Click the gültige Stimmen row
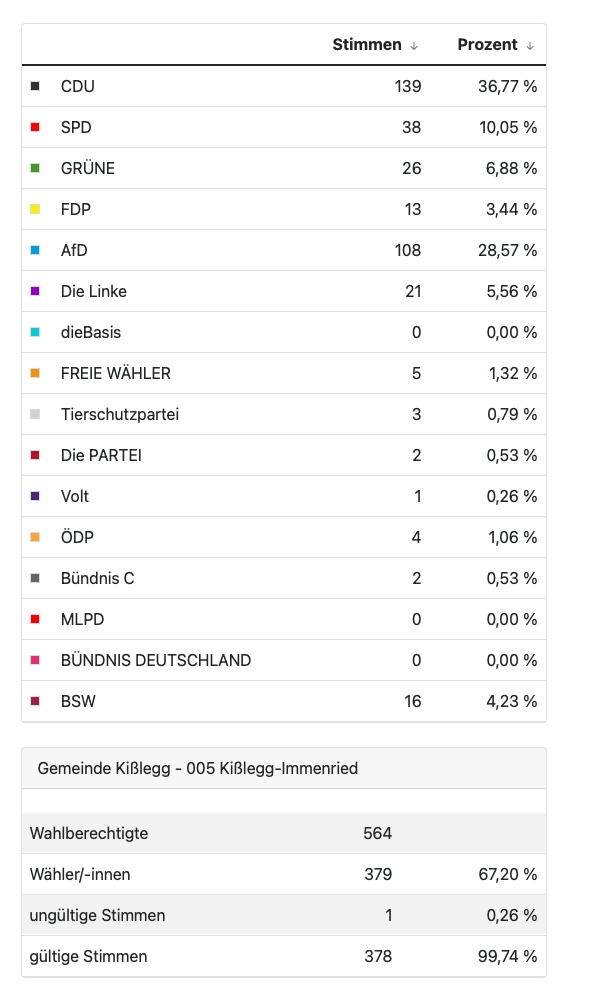 pyautogui.click(x=89, y=956)
